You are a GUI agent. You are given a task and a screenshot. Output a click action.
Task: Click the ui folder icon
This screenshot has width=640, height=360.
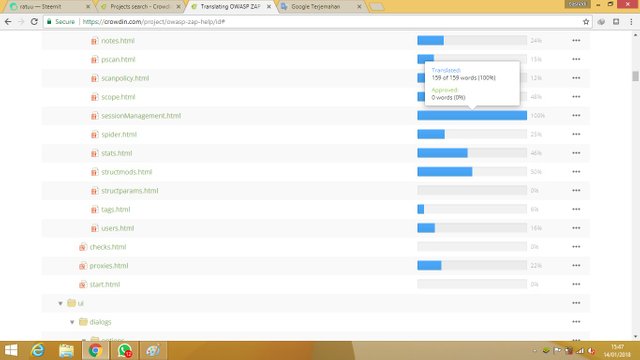pos(71,303)
